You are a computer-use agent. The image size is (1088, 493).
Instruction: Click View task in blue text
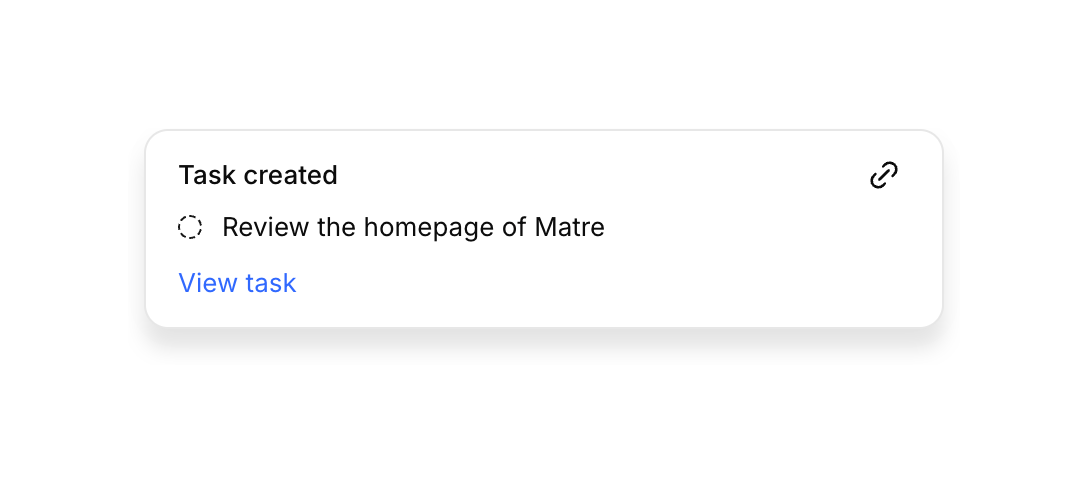(237, 283)
